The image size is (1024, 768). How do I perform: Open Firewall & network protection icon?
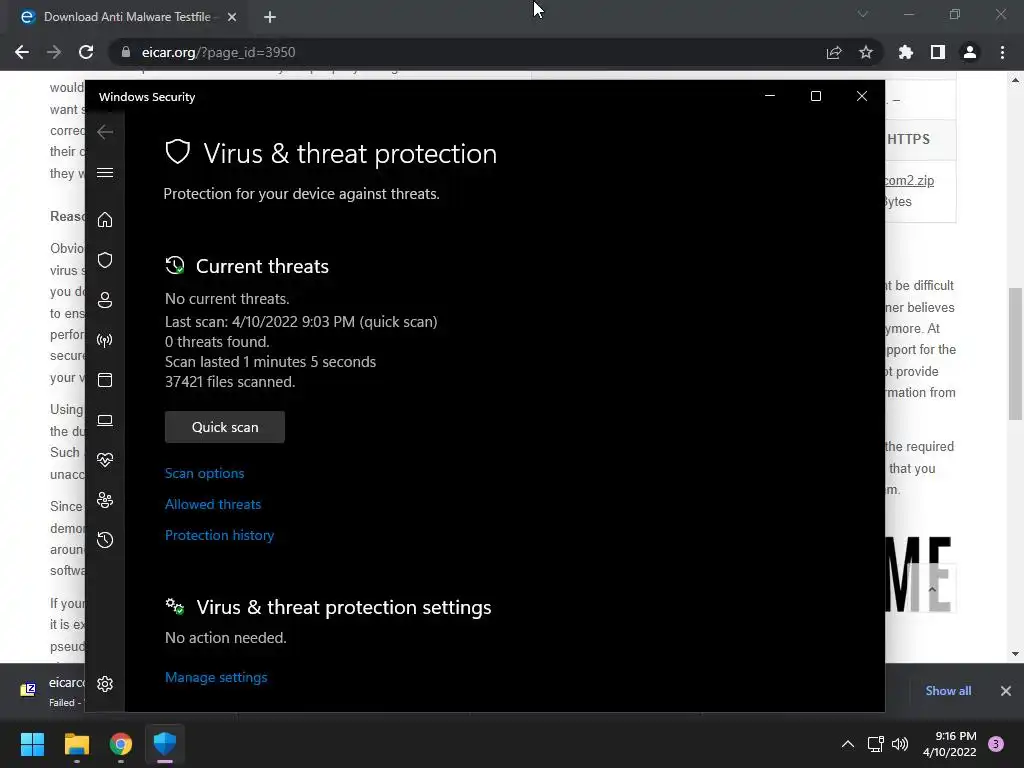pos(105,340)
